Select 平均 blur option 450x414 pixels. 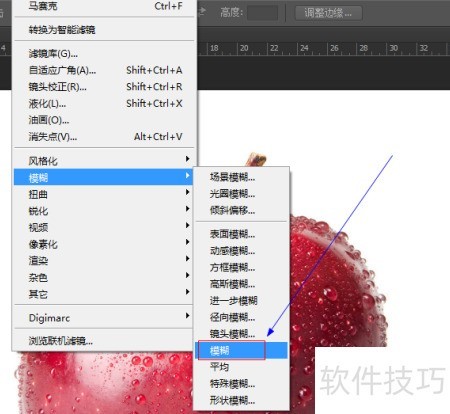(241, 367)
